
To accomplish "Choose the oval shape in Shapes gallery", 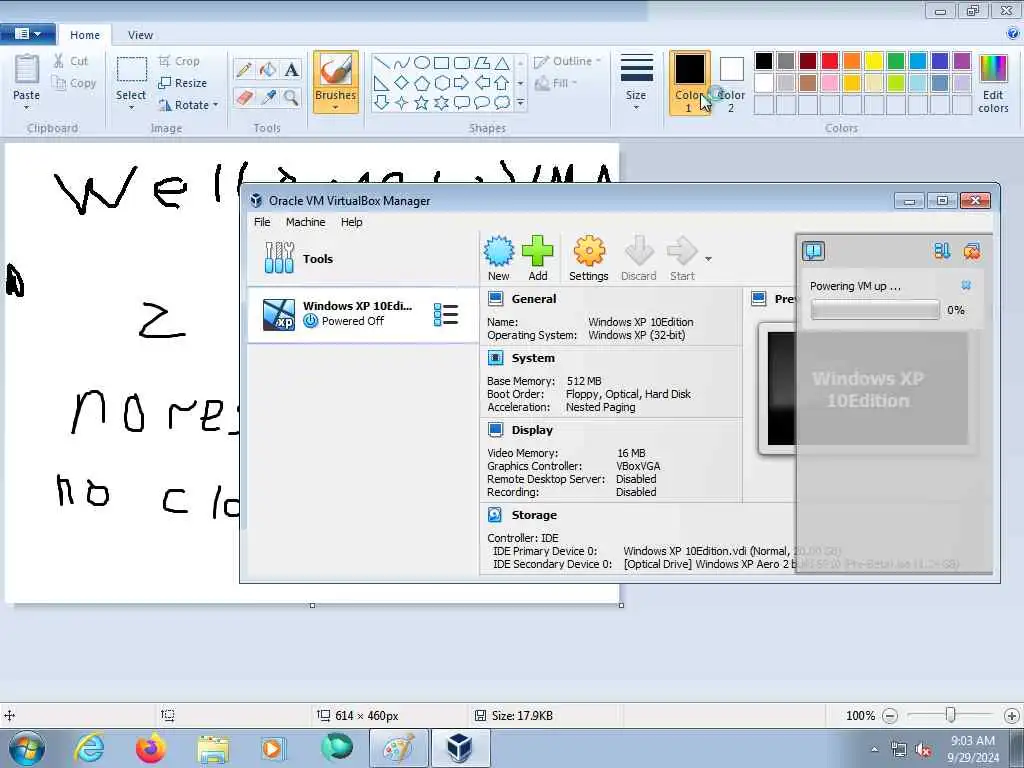I will point(422,63).
